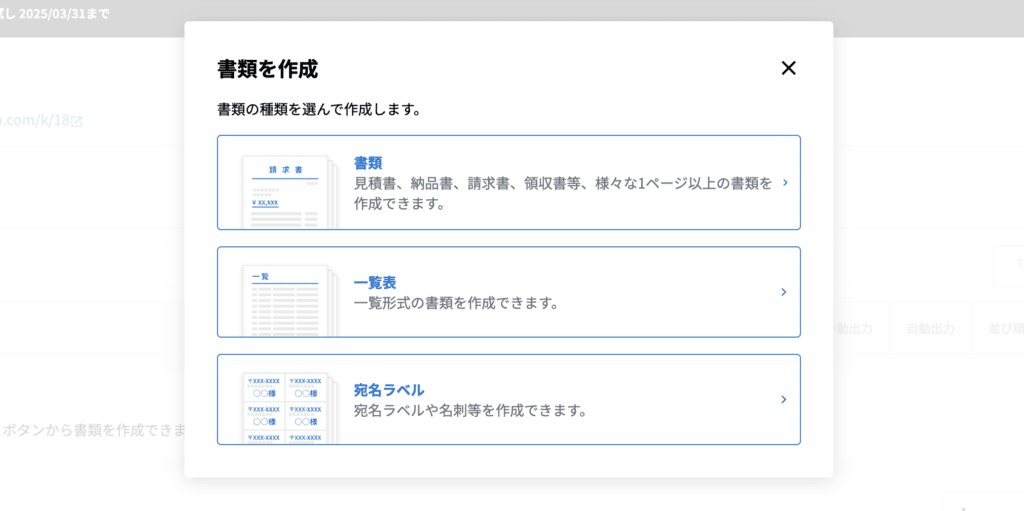Pick the 宛名ラベル title link
The height and width of the screenshot is (511, 1024).
pyautogui.click(x=389, y=390)
